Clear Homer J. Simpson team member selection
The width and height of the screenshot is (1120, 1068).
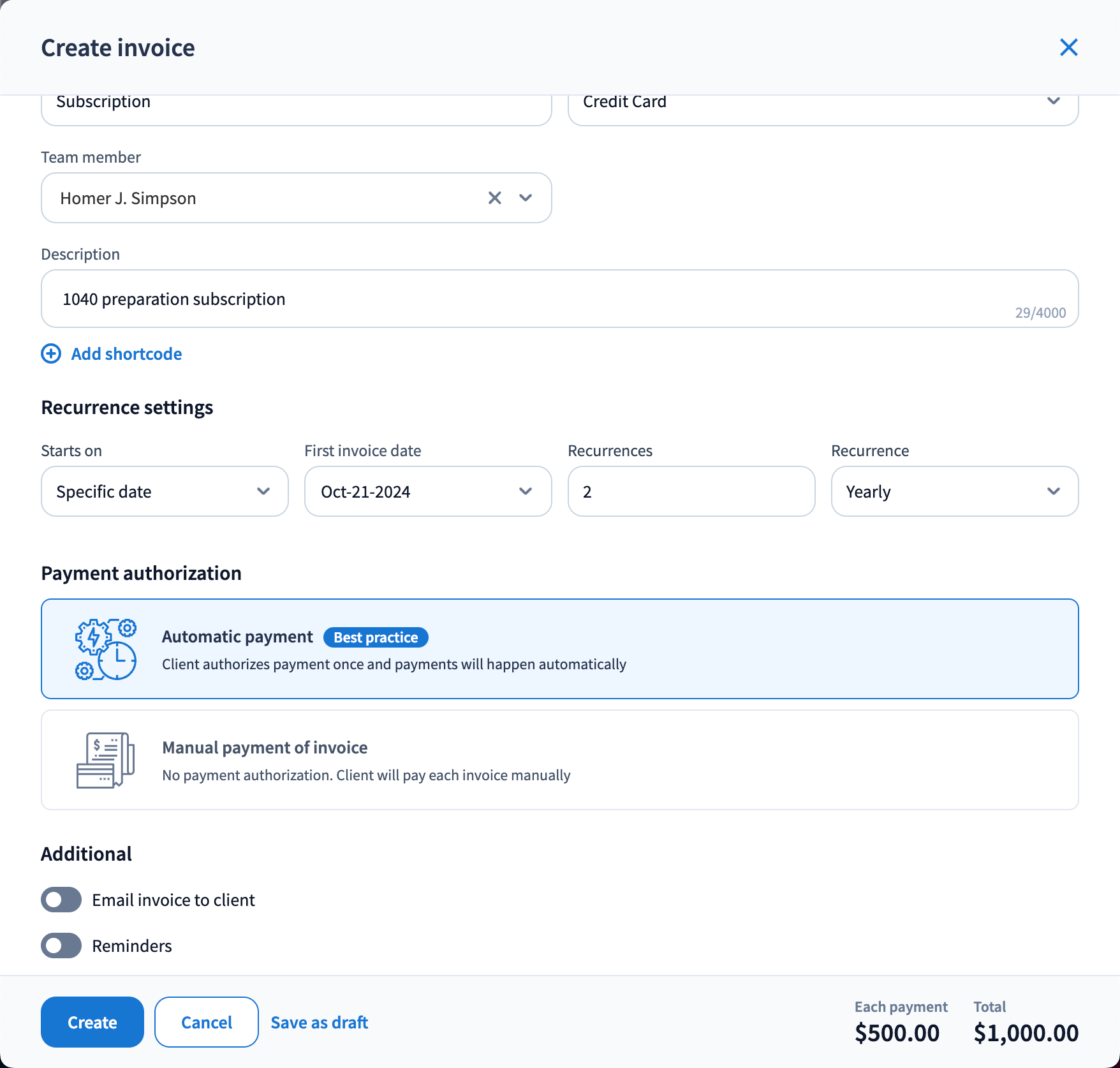(494, 198)
